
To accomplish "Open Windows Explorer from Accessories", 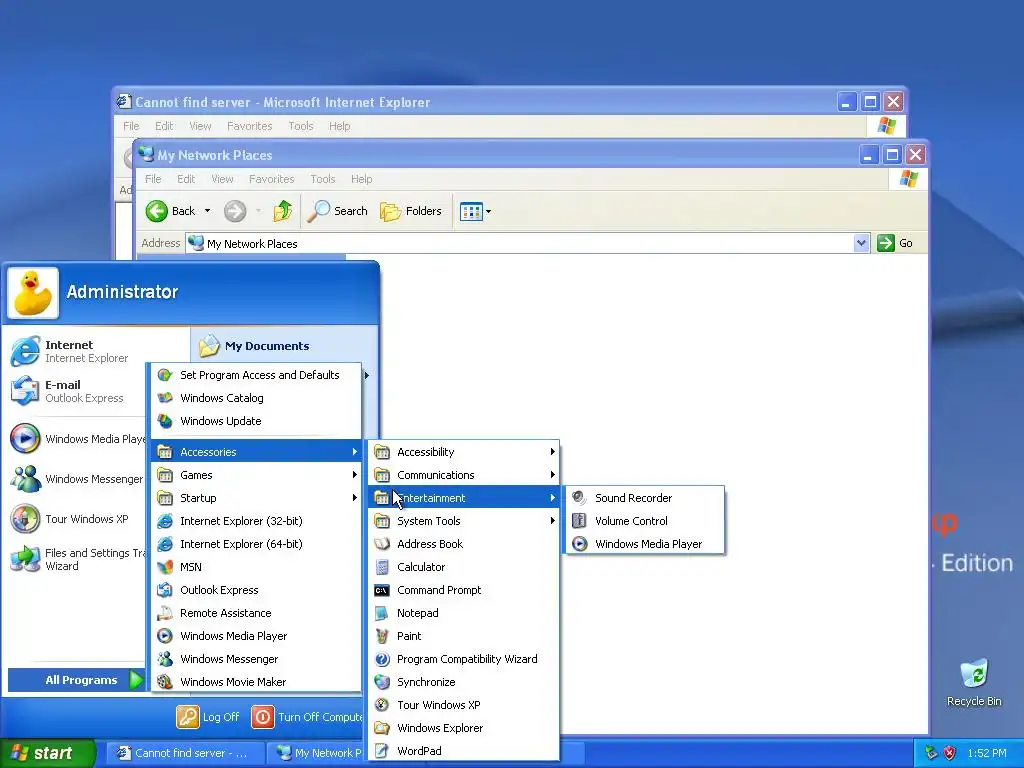I will [x=464, y=728].
